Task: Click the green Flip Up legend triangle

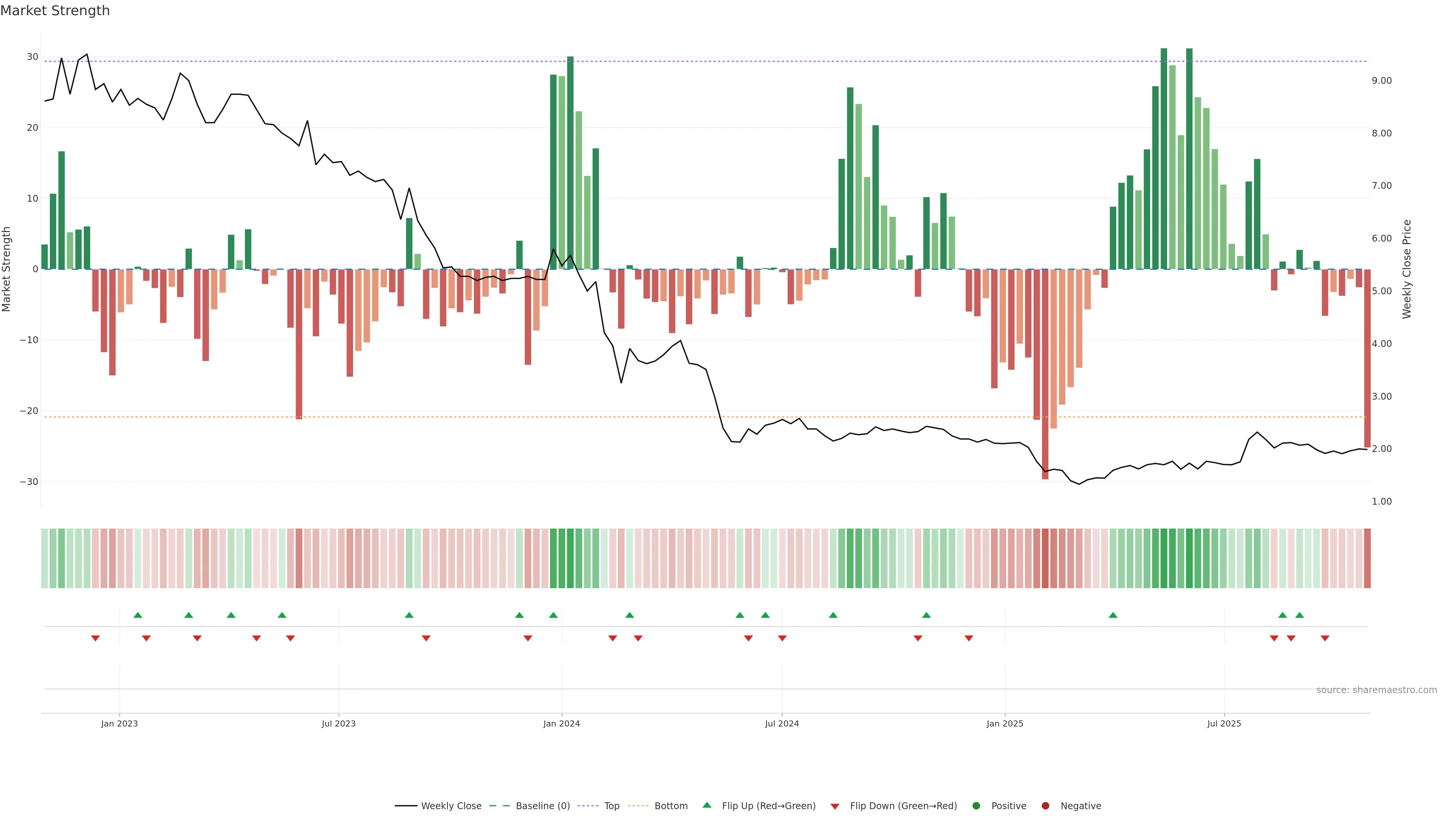Action: coord(706,805)
